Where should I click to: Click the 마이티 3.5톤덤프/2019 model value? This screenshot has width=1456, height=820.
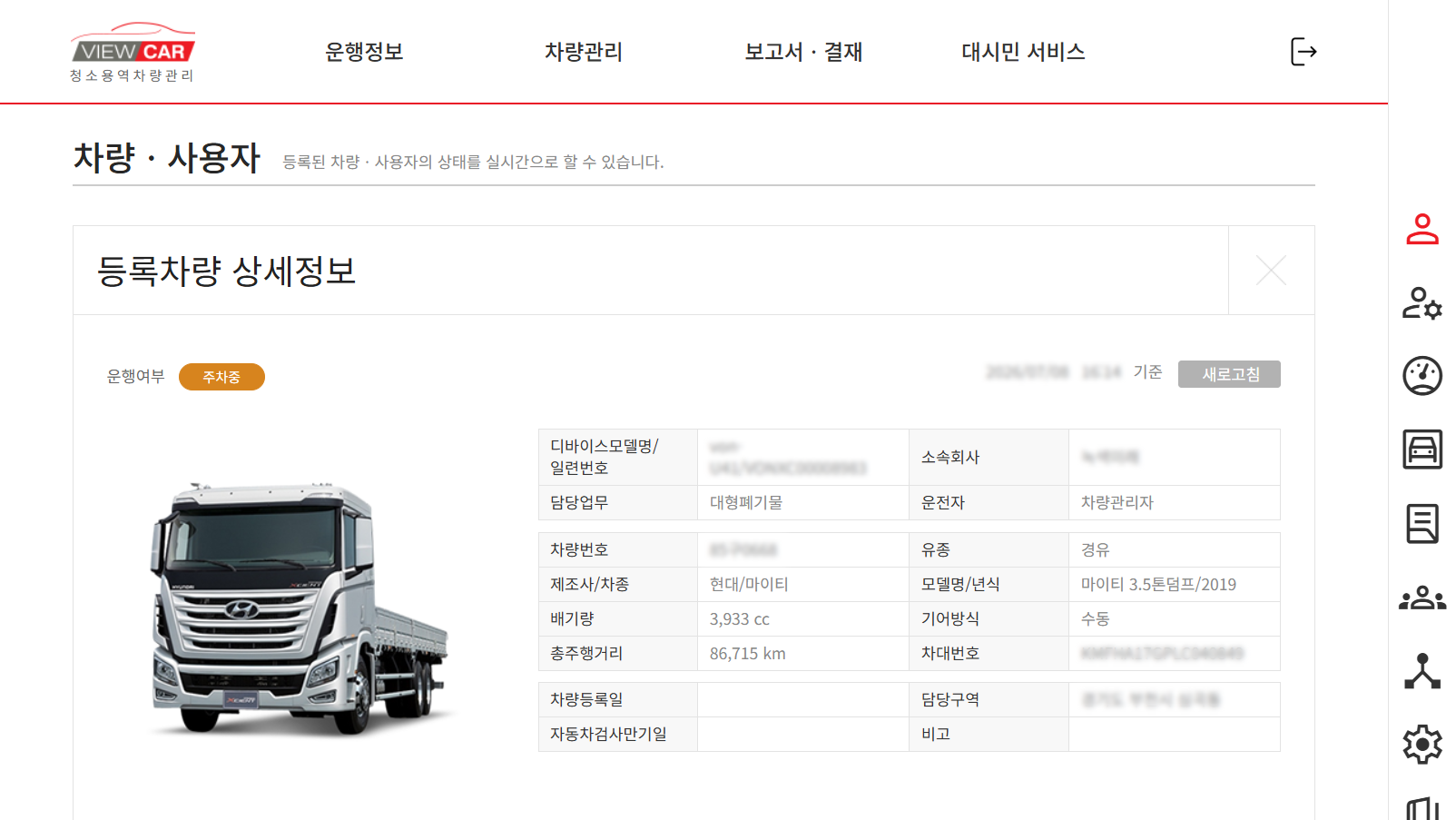[x=1158, y=585]
